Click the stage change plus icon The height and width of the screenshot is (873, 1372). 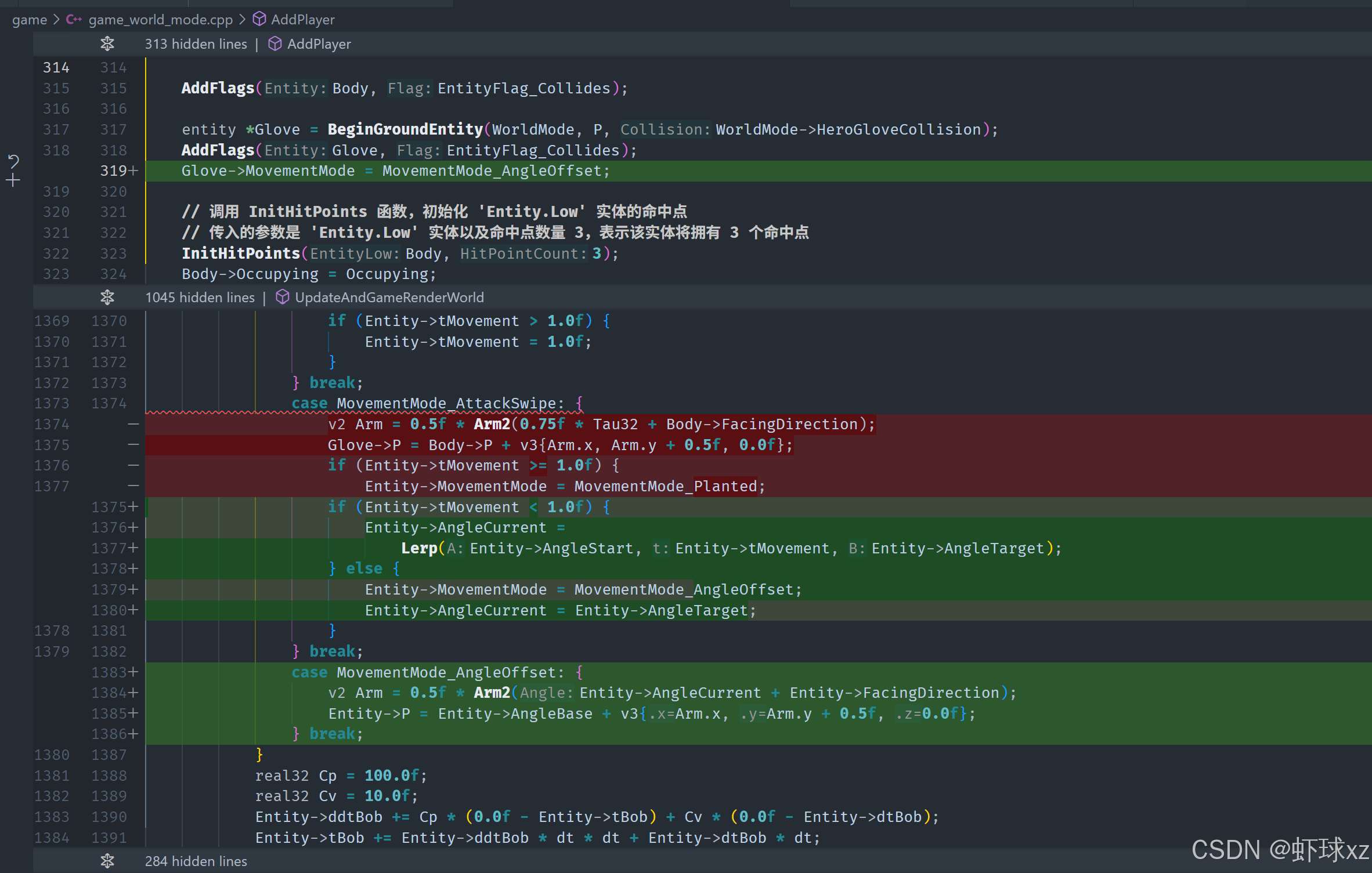pyautogui.click(x=13, y=180)
